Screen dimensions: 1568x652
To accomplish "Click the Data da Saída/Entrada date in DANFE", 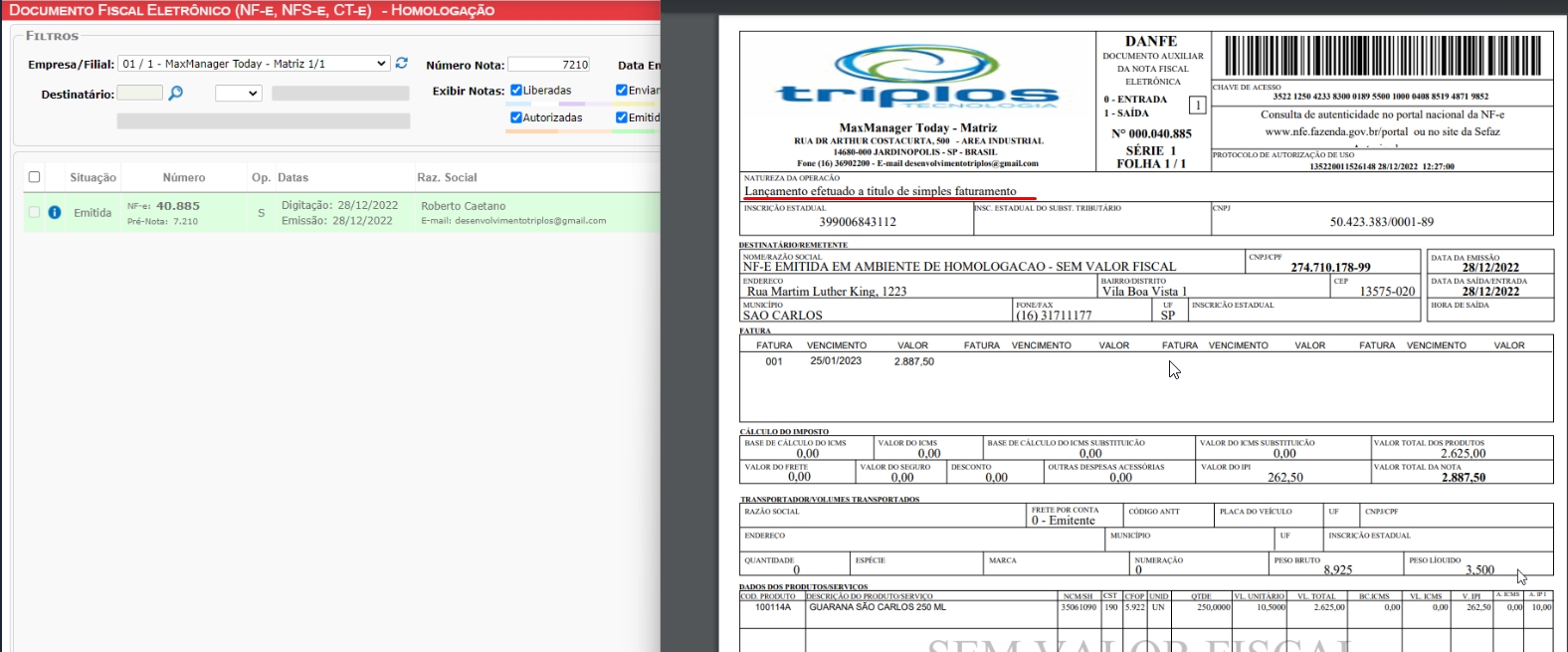I will point(1490,292).
